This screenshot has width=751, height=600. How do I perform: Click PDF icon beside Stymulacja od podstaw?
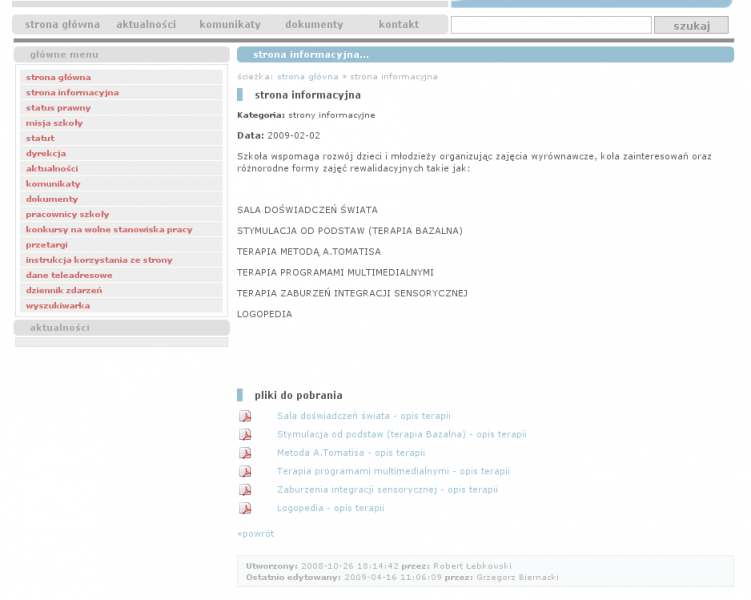(x=244, y=435)
